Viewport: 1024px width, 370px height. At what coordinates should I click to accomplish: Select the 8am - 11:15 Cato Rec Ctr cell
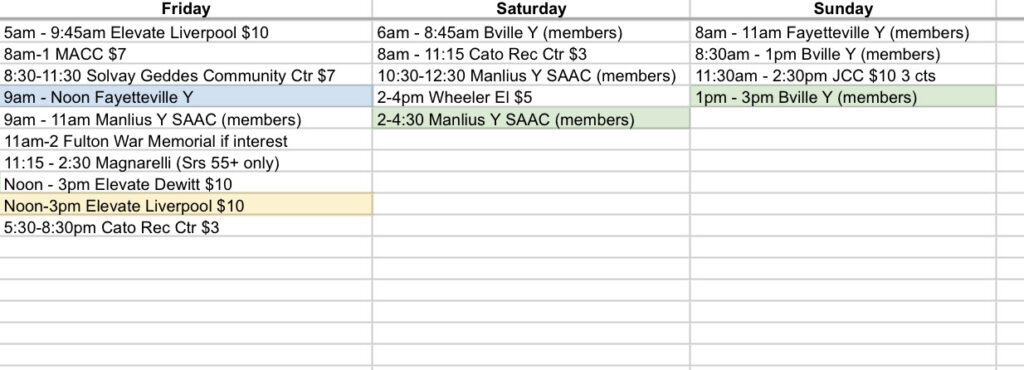(x=531, y=54)
